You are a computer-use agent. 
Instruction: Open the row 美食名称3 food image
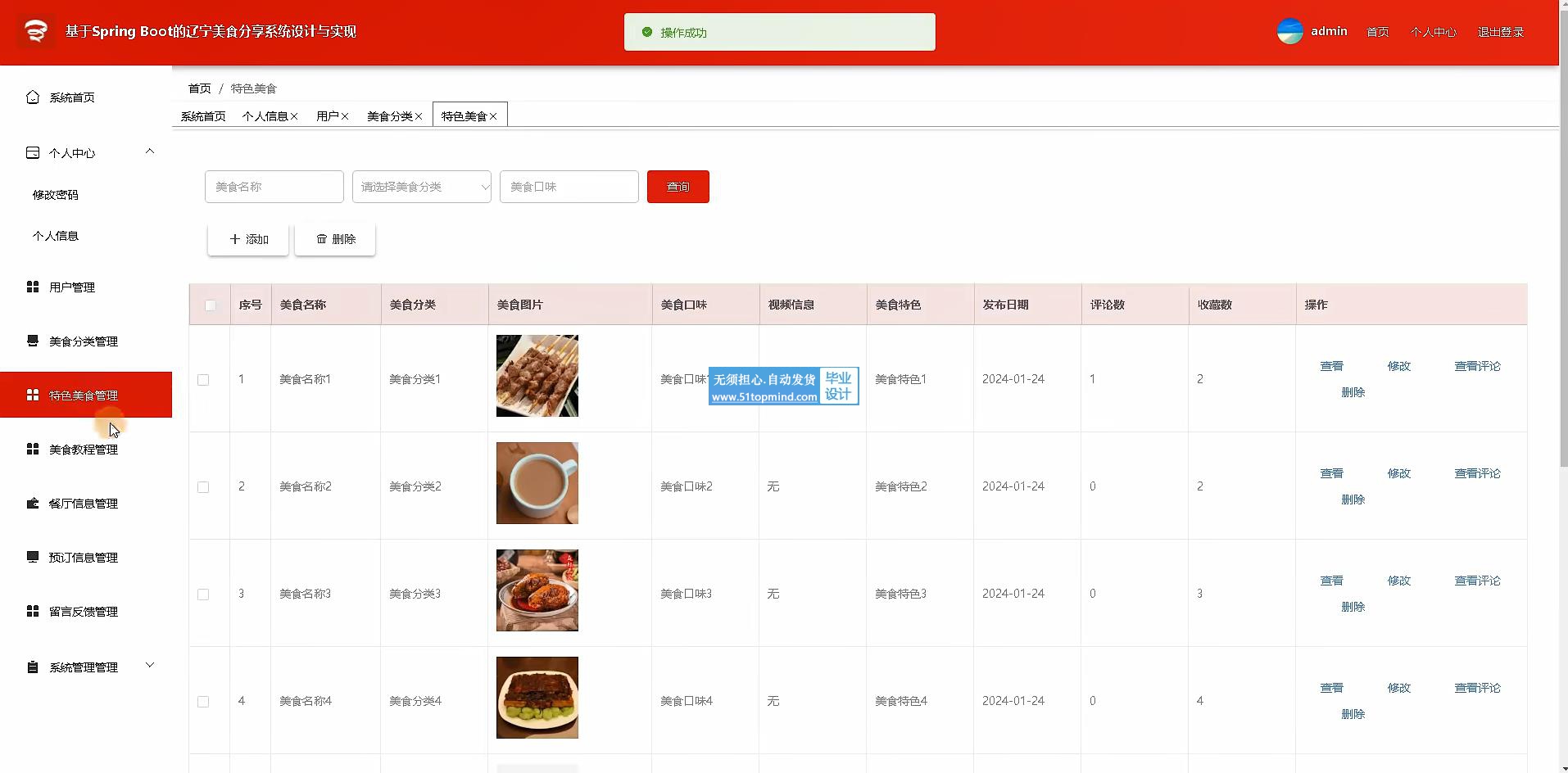click(x=537, y=590)
